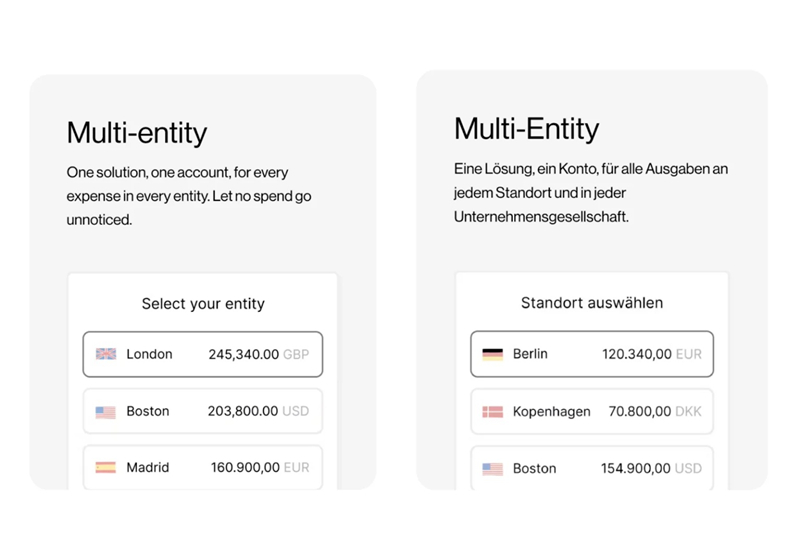Choose the Madrid entity row

pyautogui.click(x=202, y=467)
